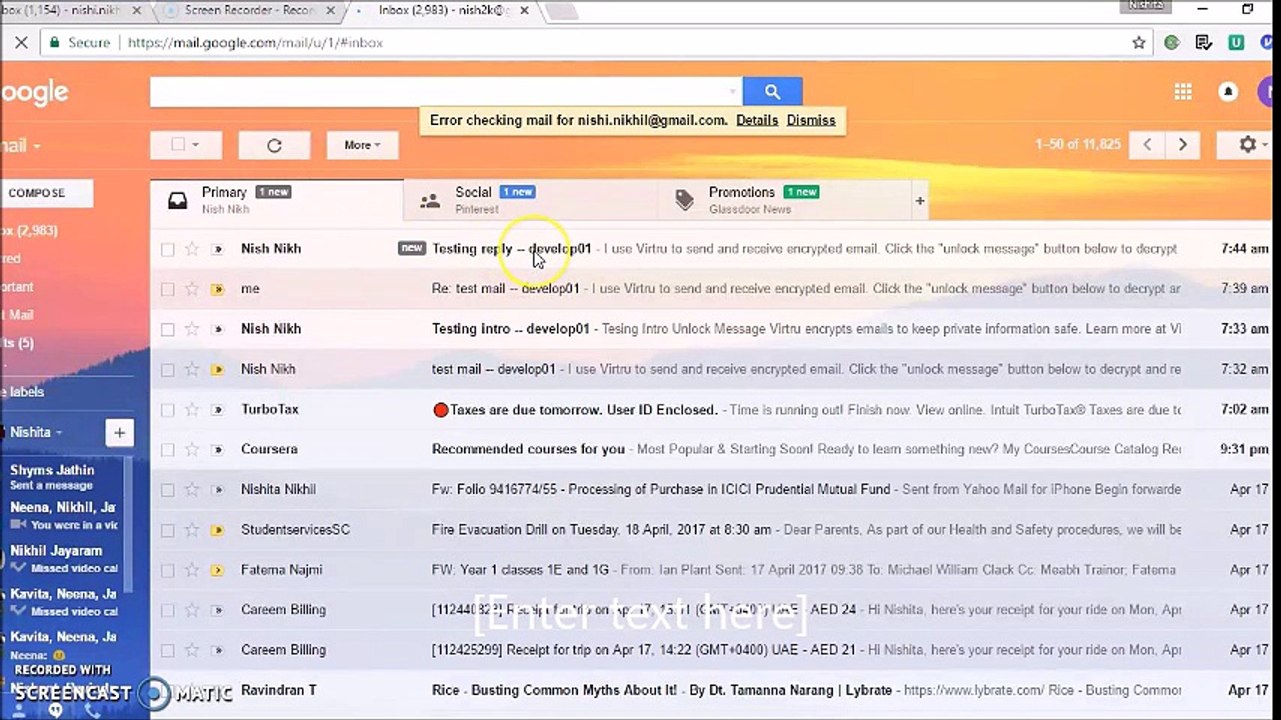Select the Testing reply email checkbox
Viewport: 1281px width, 720px height.
point(167,249)
